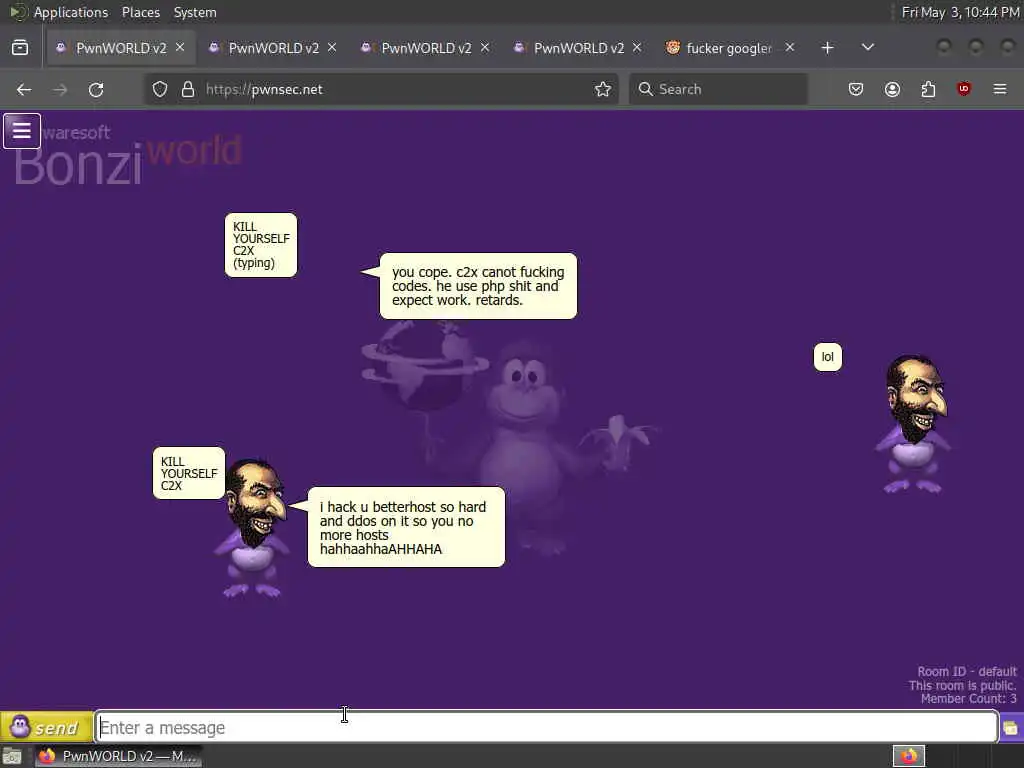Open the BonziWorld hamburger menu
Viewport: 1024px width, 768px height.
[22, 131]
